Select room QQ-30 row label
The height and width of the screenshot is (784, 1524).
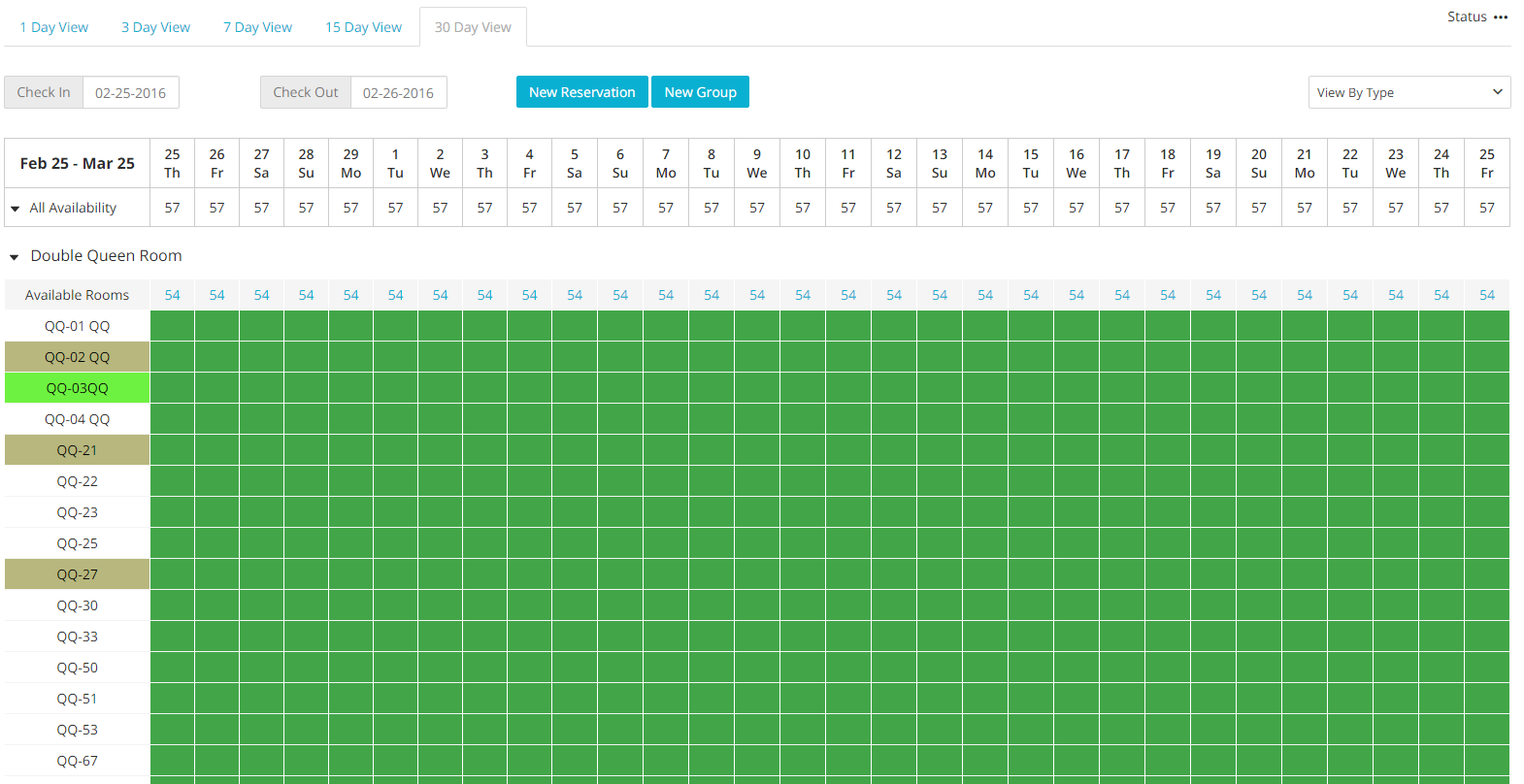pyautogui.click(x=77, y=605)
